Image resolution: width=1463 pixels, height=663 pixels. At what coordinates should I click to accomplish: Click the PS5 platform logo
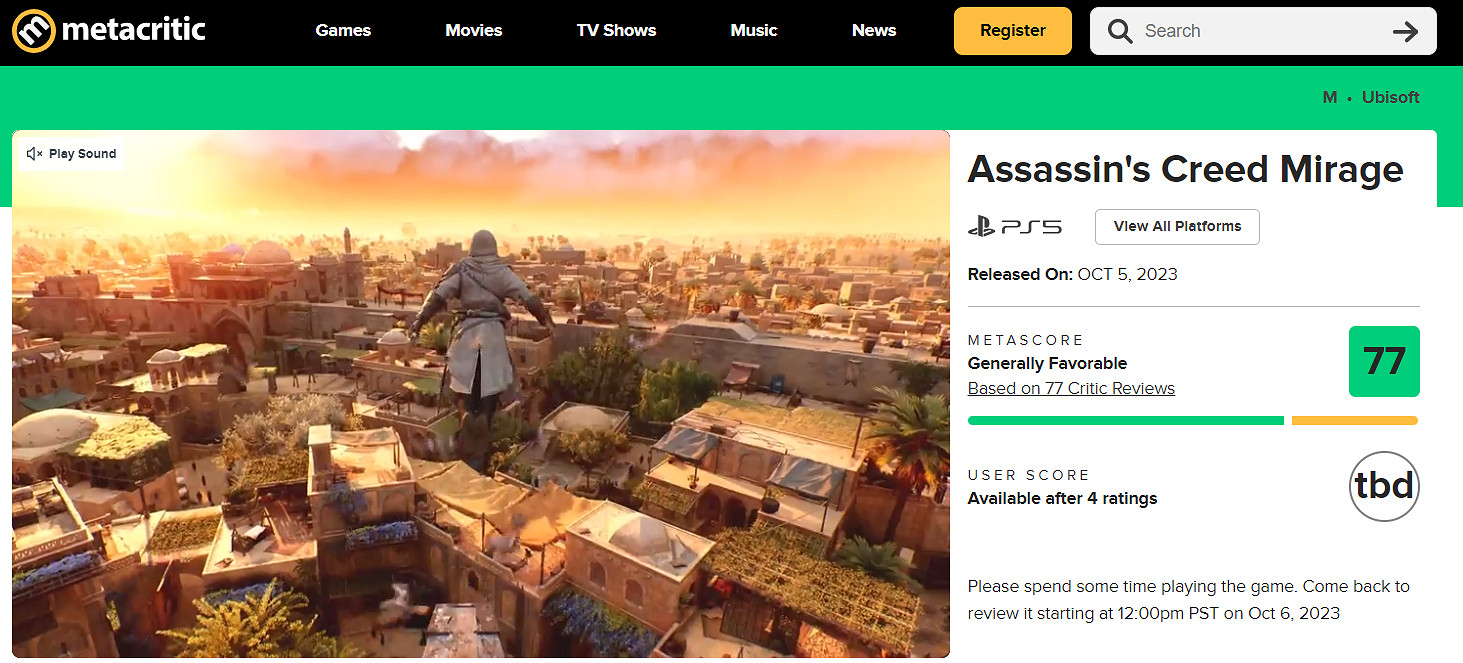click(x=1015, y=227)
